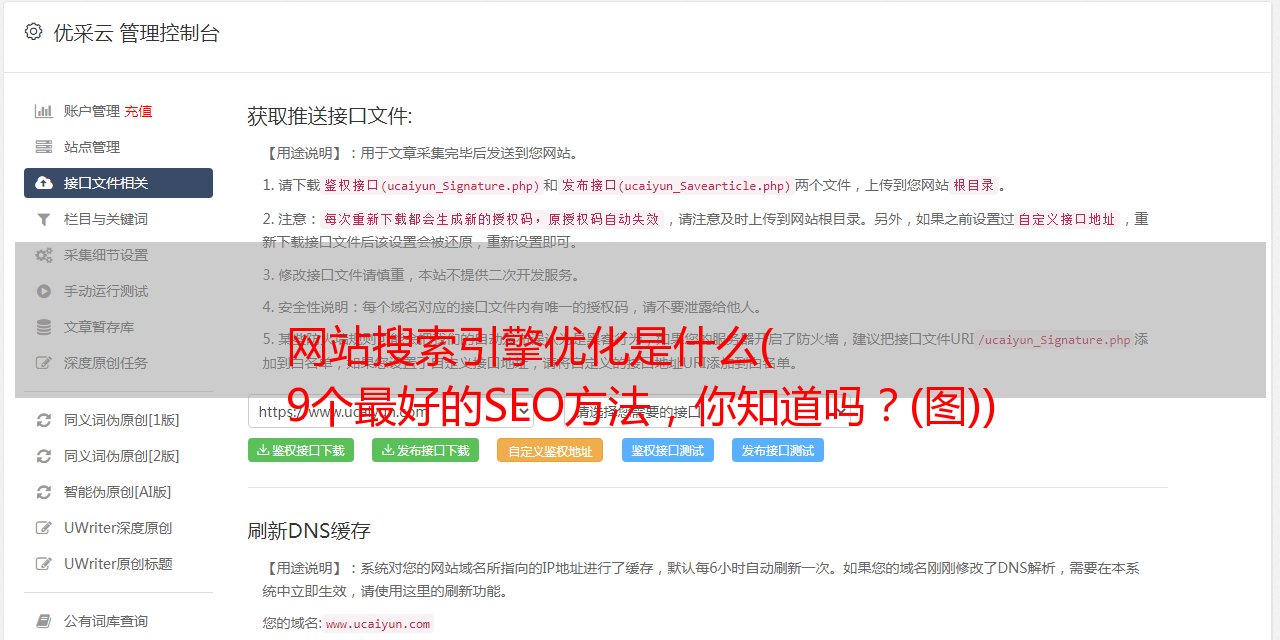
Task: Click the gears icon for 采集细节设置
Action: click(x=44, y=255)
